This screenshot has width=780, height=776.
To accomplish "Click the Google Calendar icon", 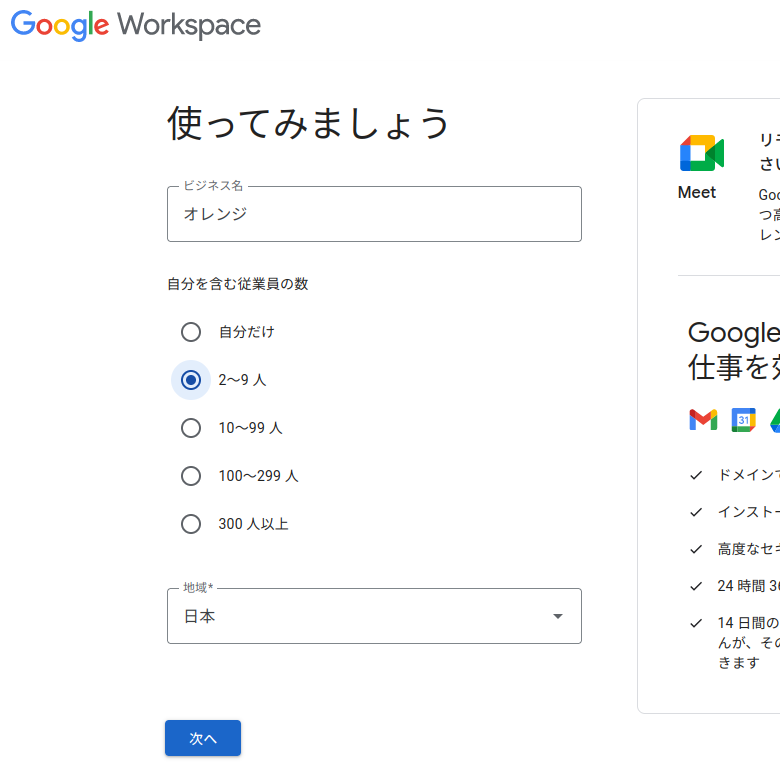I will tap(743, 420).
